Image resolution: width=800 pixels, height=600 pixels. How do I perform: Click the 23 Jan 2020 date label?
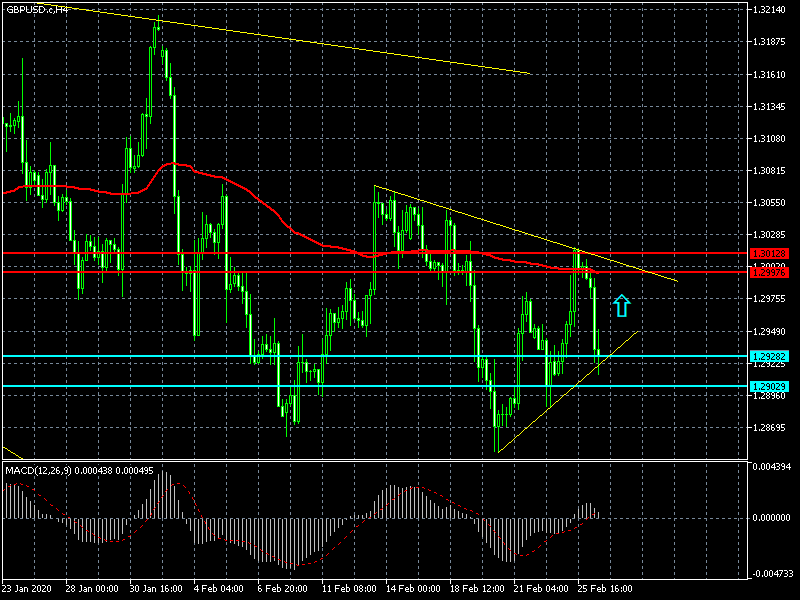coord(27,588)
